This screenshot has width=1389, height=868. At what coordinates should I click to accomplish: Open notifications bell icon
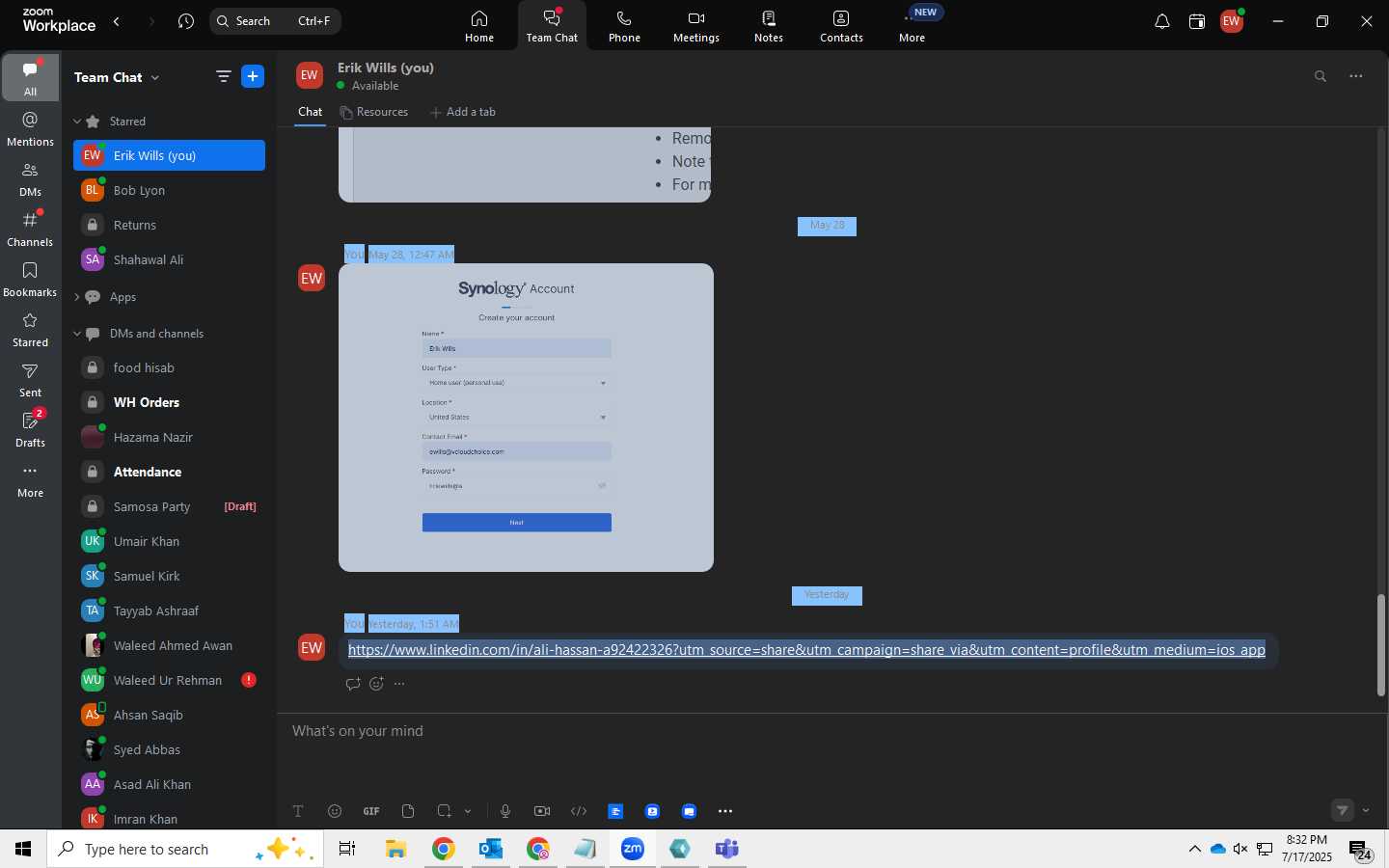tap(1162, 21)
